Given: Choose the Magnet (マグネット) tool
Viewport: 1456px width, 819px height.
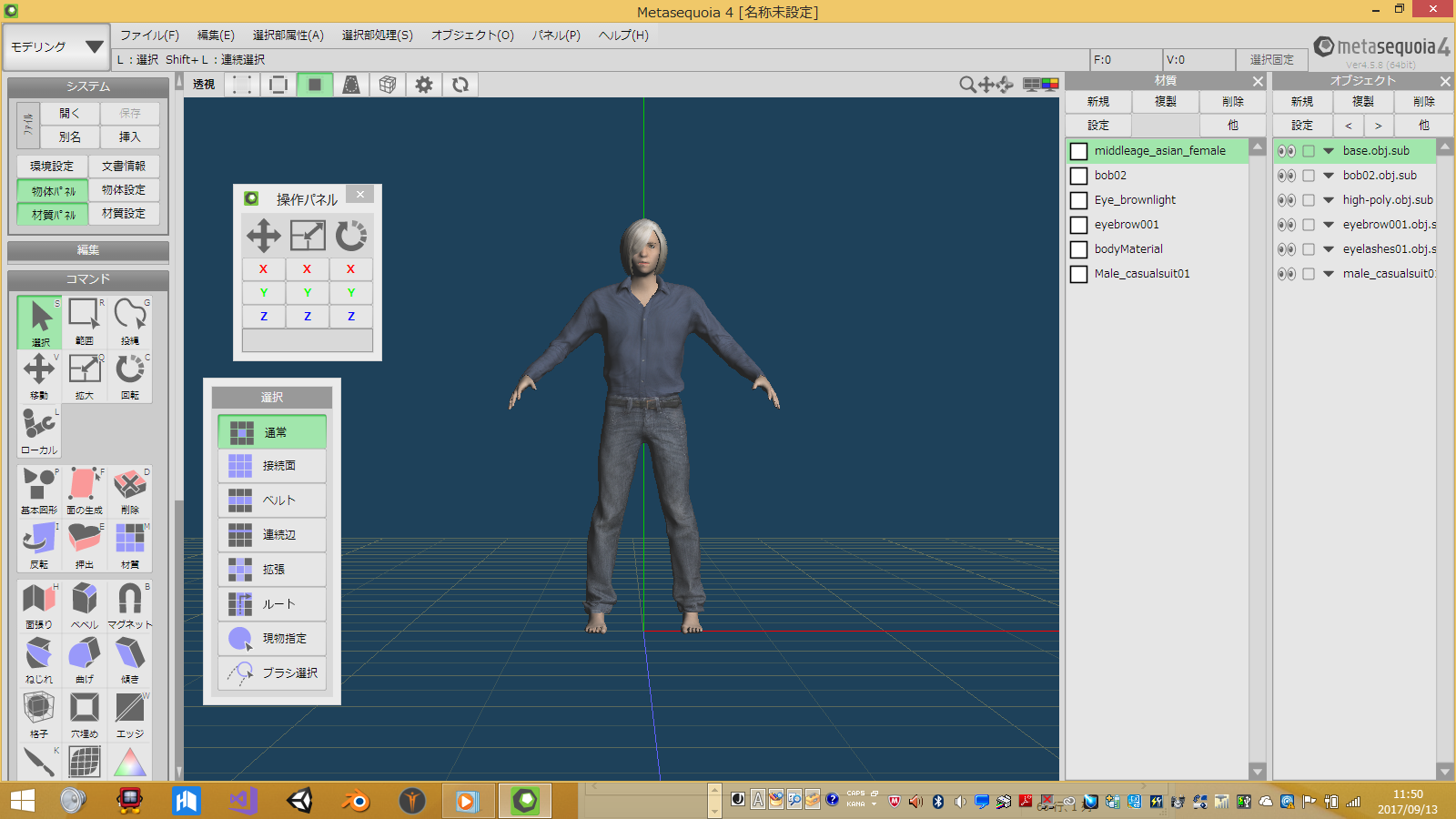Looking at the screenshot, I should 130,605.
